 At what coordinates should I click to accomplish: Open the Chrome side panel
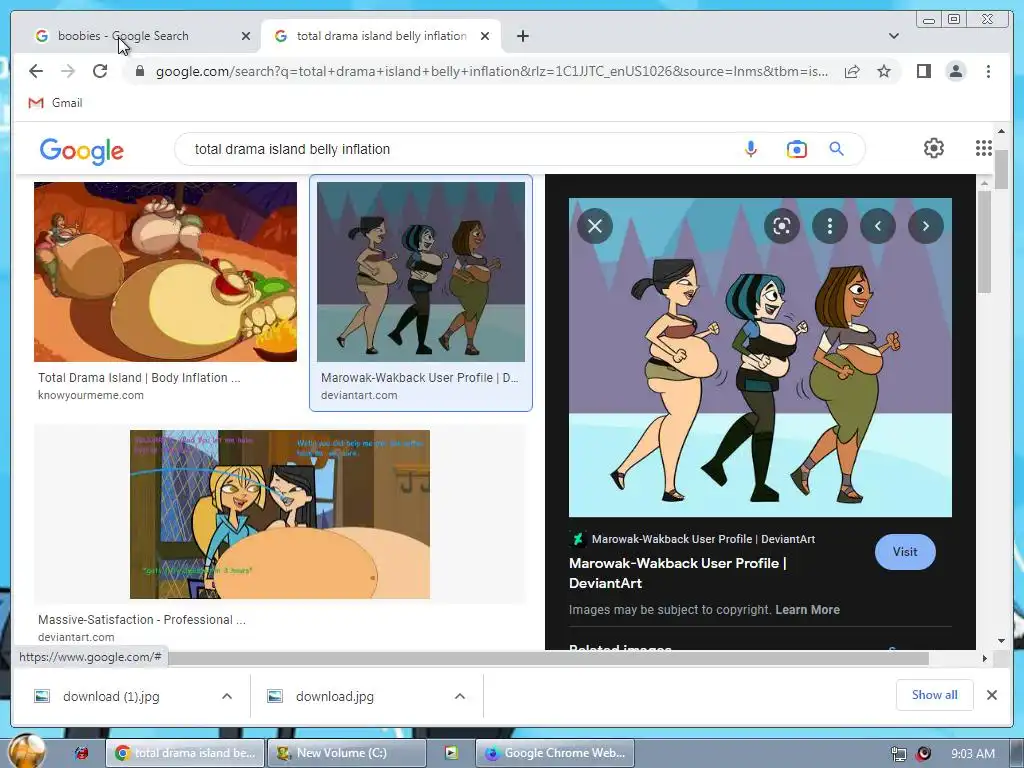(x=923, y=71)
